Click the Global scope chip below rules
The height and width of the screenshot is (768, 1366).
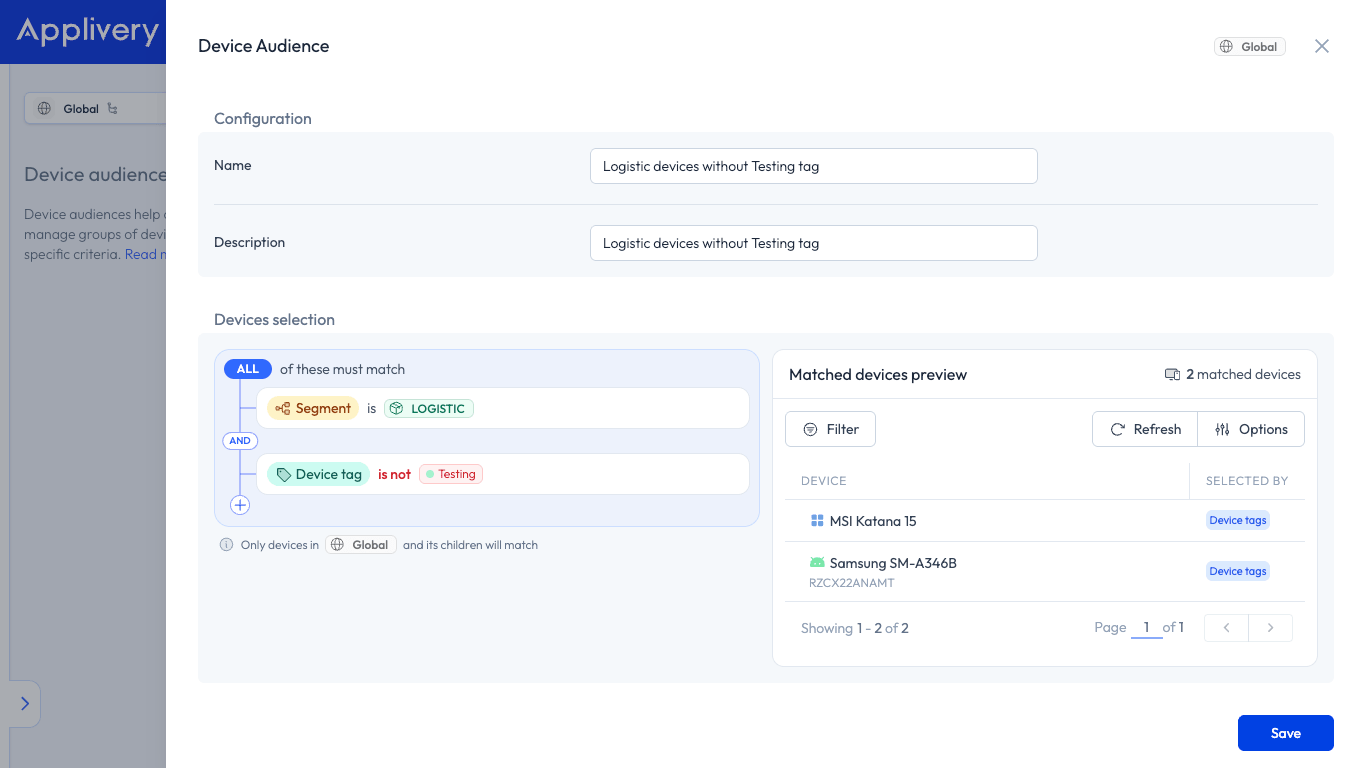coord(361,545)
